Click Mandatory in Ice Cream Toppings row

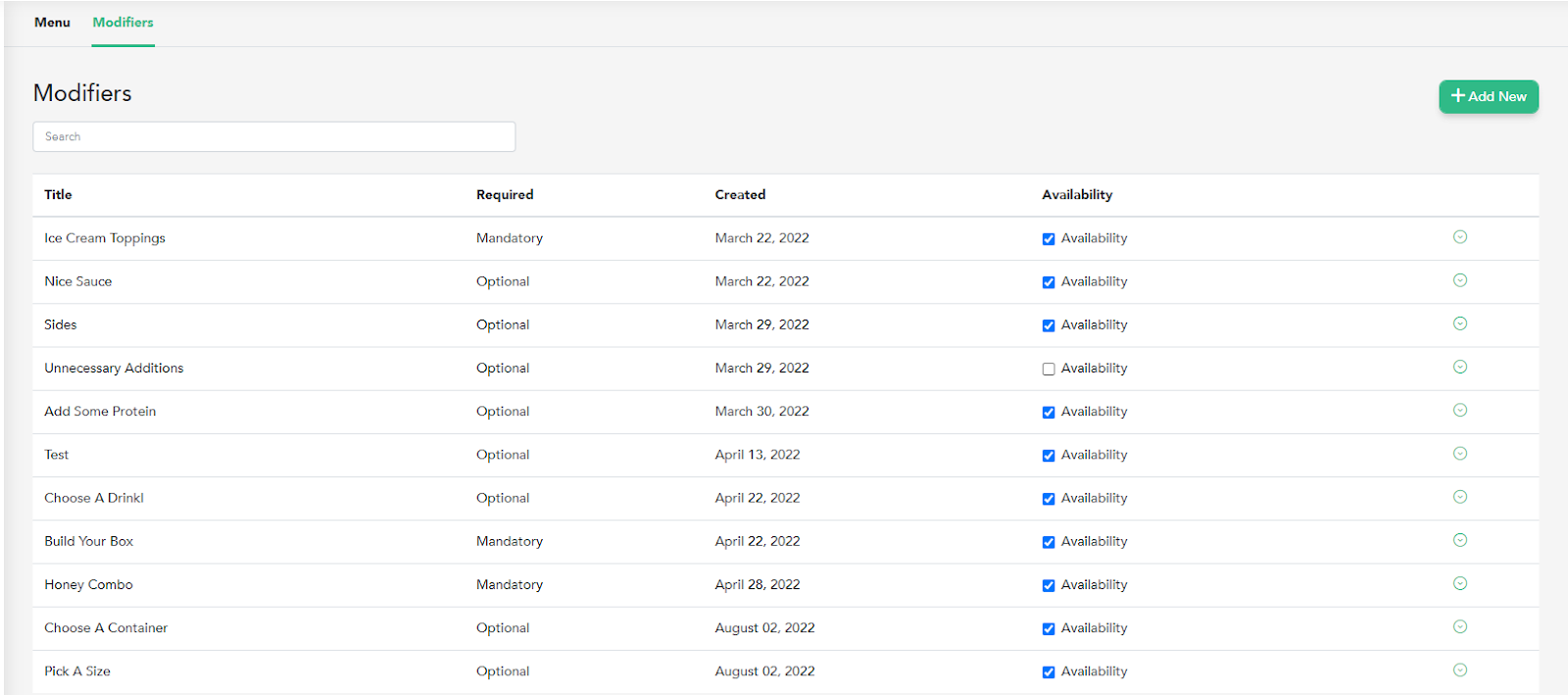[x=510, y=238]
